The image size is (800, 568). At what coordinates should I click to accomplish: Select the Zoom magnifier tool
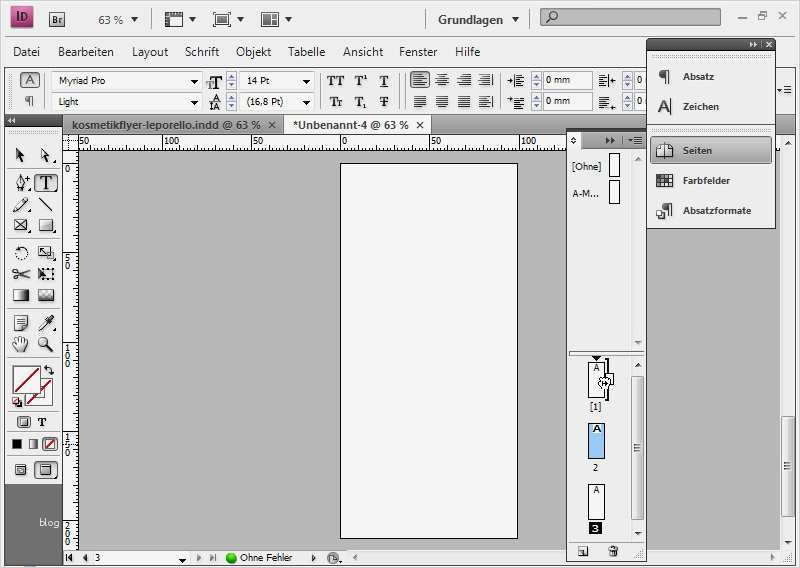[x=46, y=344]
